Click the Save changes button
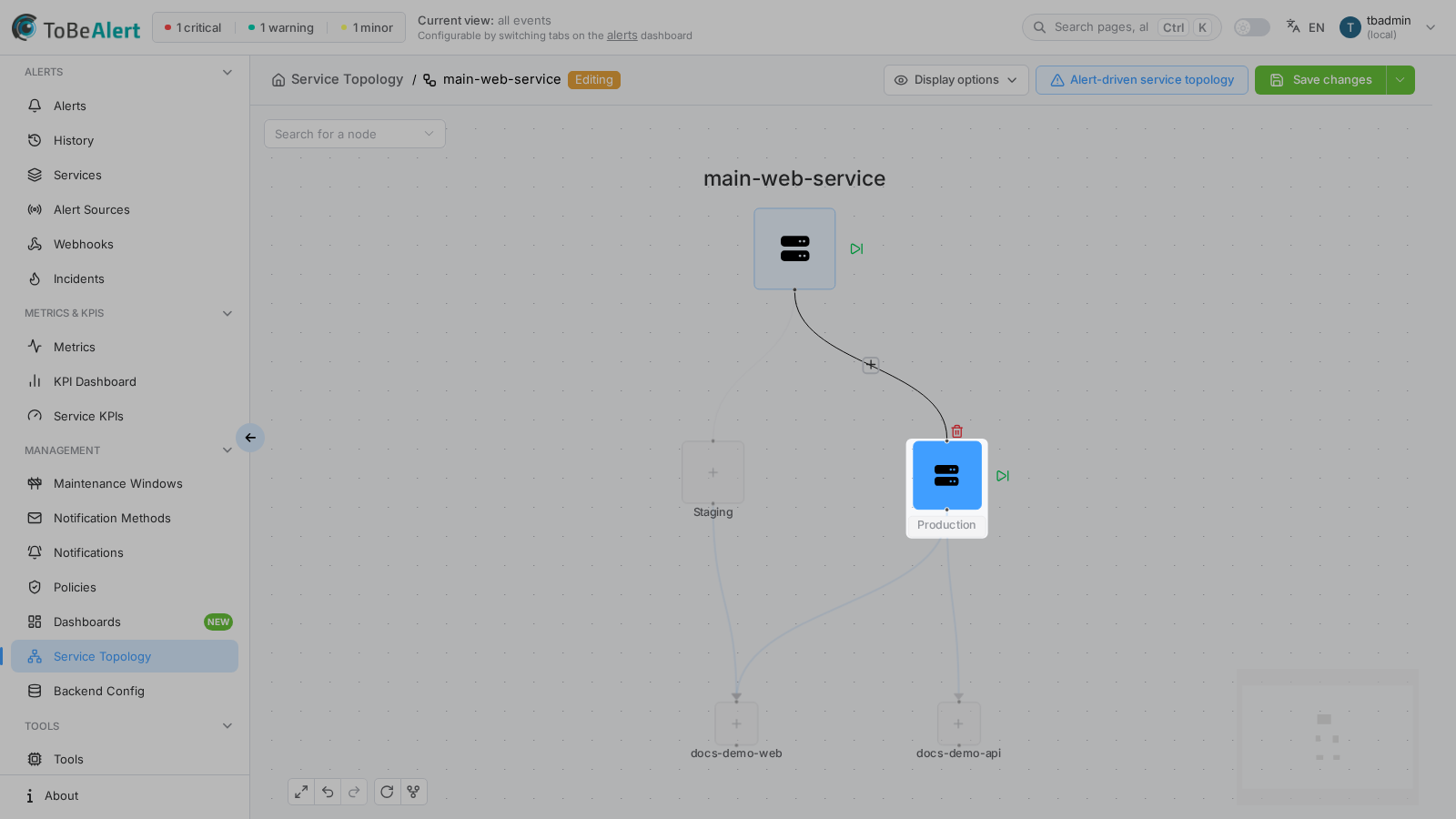 pos(1320,80)
